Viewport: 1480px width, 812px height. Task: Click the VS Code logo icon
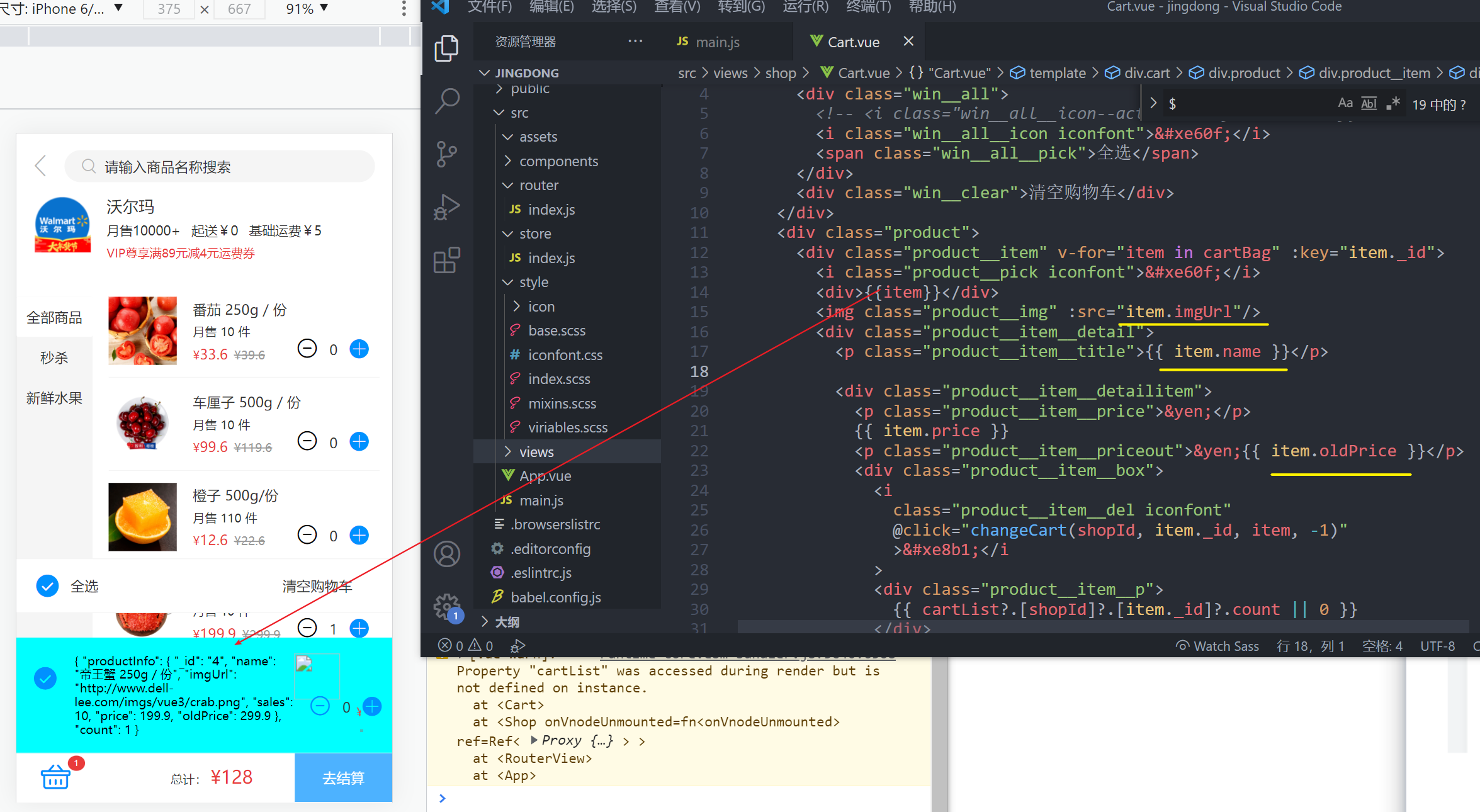coord(440,7)
